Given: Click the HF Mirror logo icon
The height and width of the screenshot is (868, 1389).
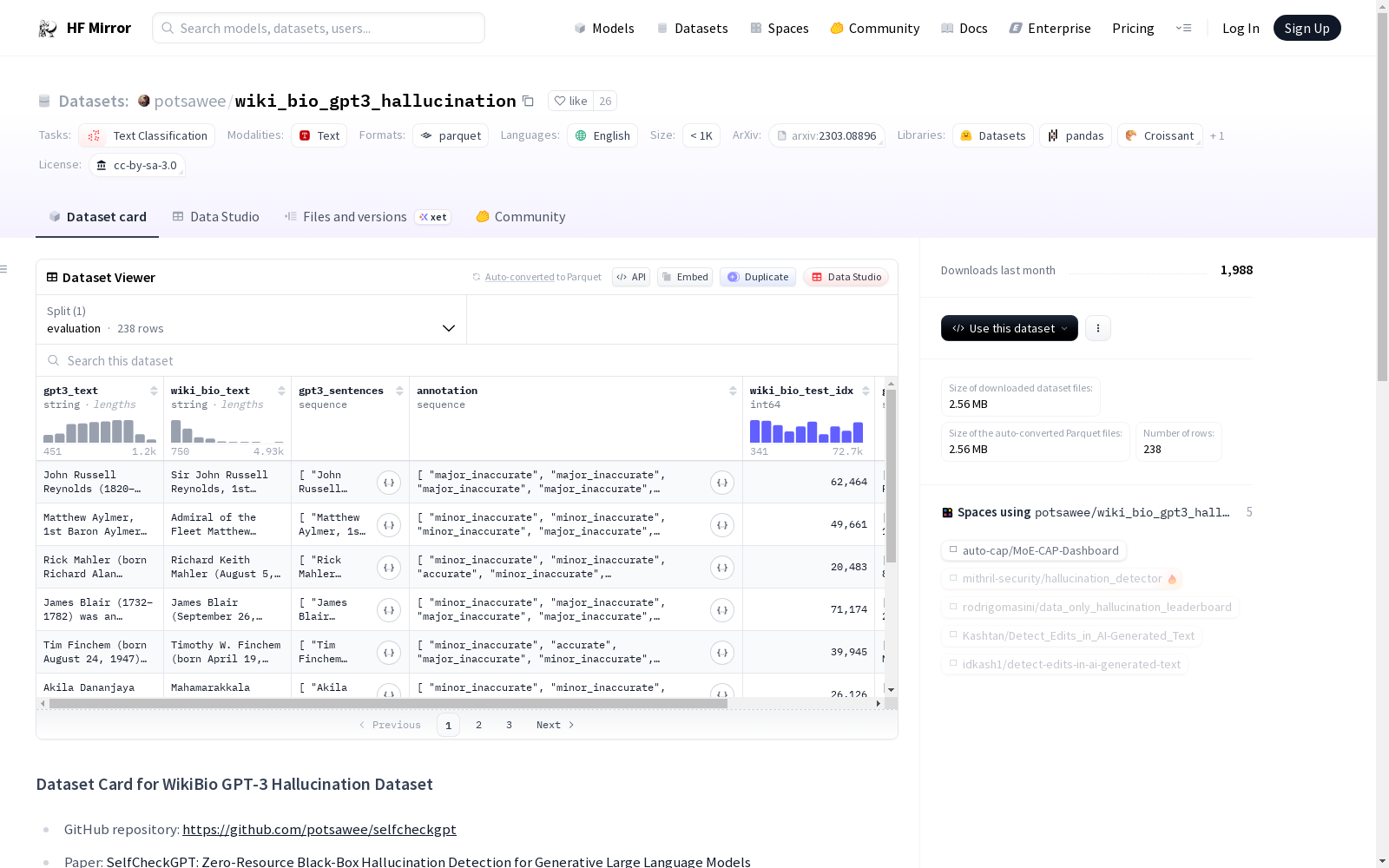Looking at the screenshot, I should click(48, 29).
